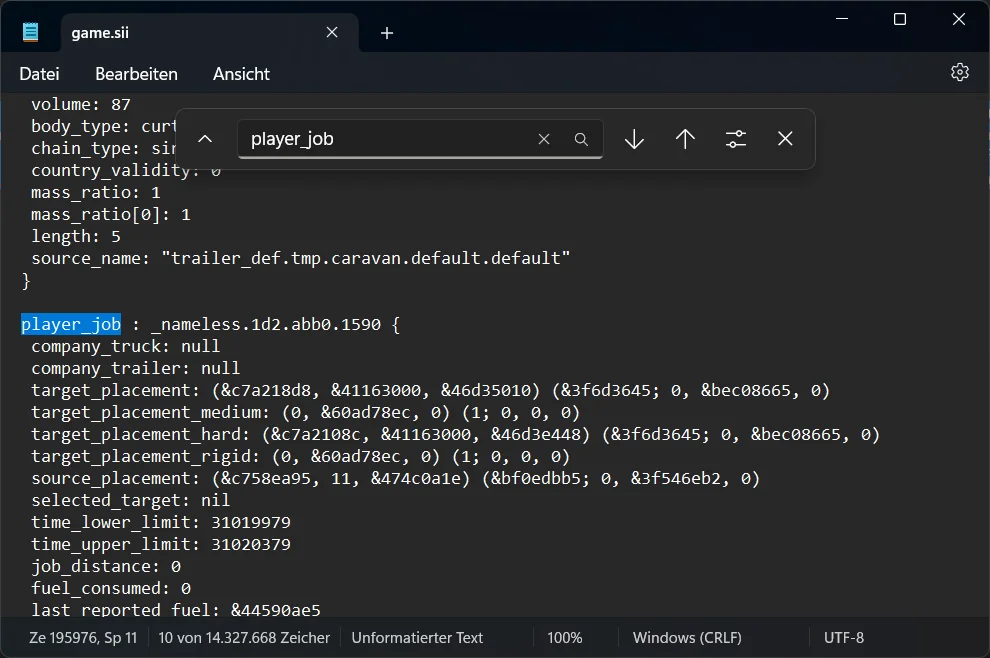This screenshot has width=990, height=658.
Task: Click time_upper_limit: 31020379 line
Action: 161,545
